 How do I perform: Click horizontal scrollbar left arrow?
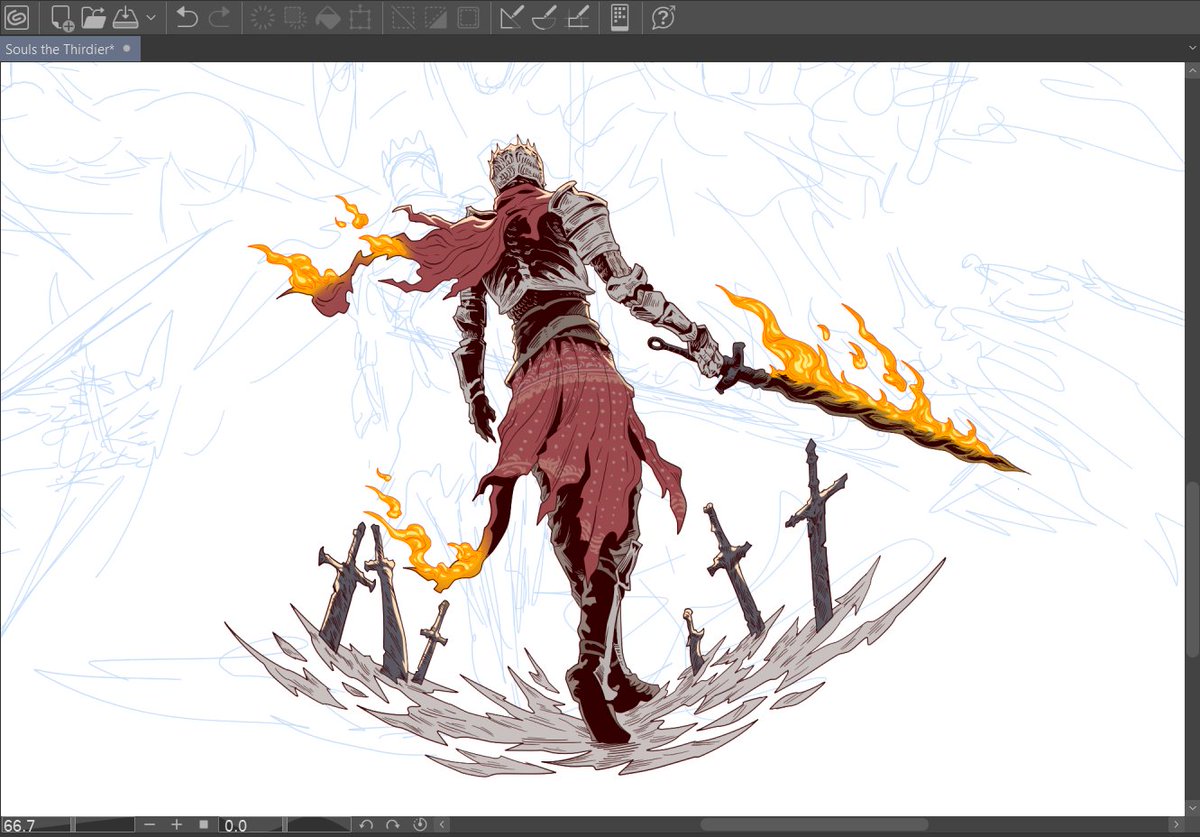(x=442, y=825)
